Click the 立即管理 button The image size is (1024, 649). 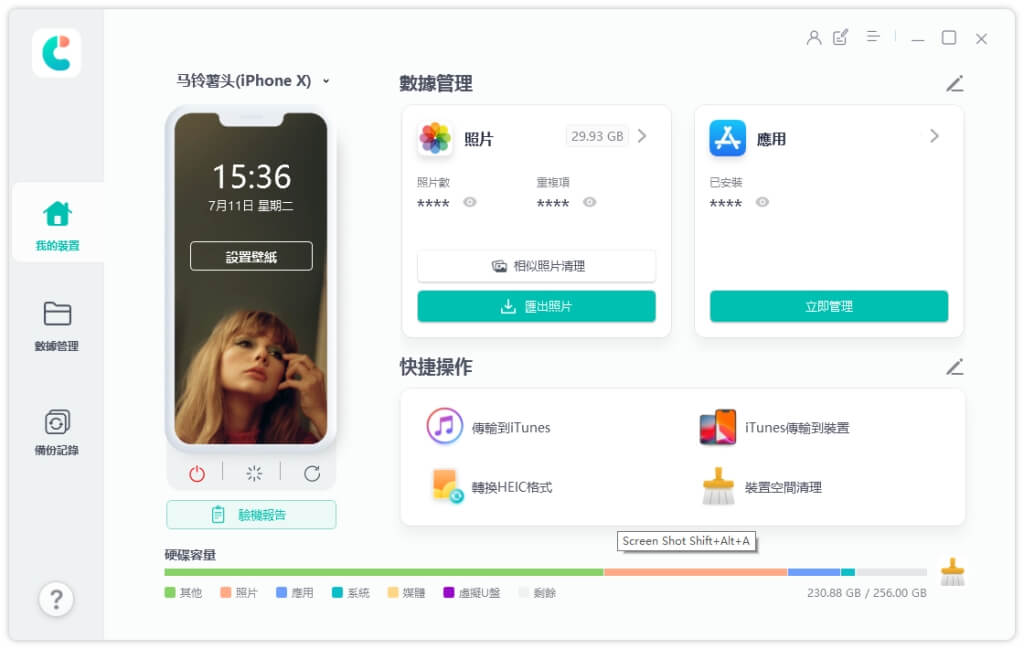pos(829,306)
